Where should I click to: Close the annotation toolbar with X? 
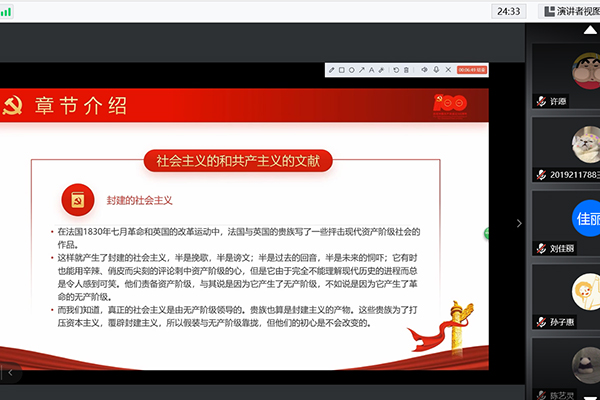448,70
